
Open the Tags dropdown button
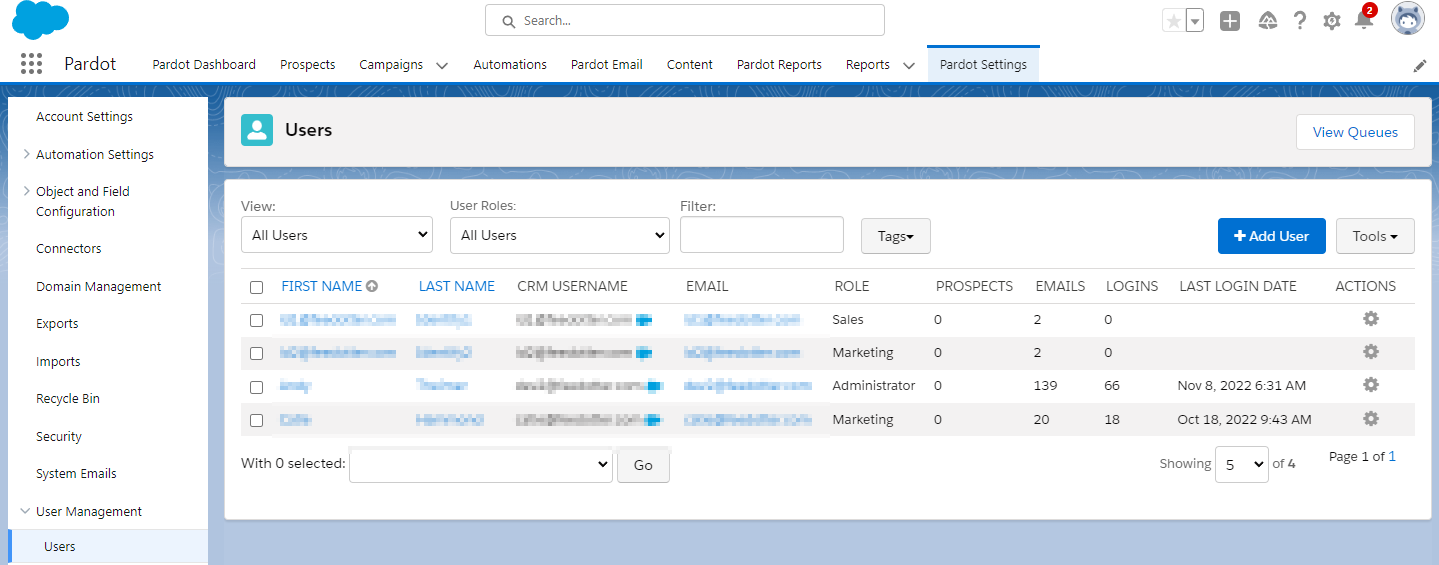tap(896, 236)
